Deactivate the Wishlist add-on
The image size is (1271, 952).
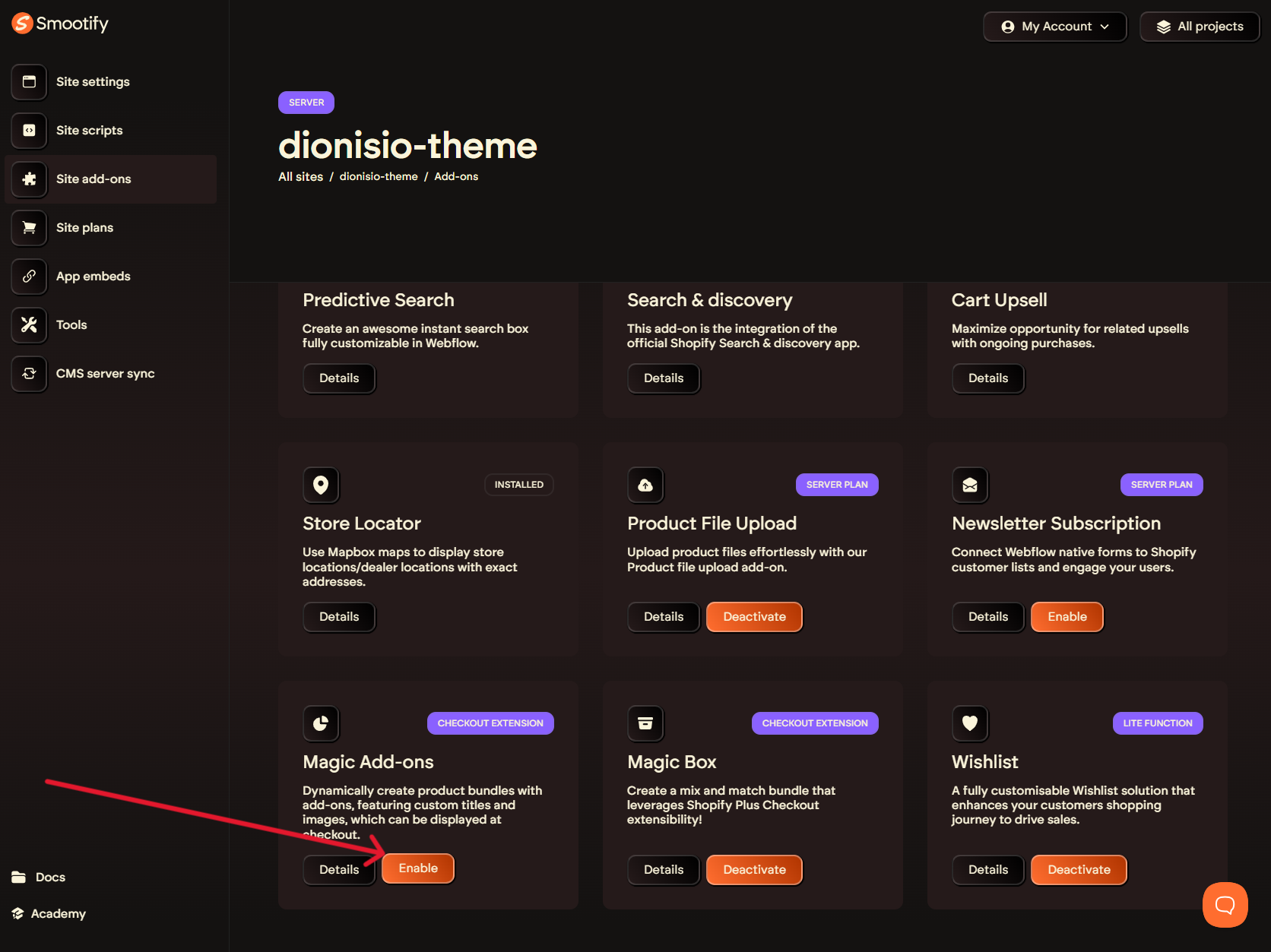click(1078, 870)
